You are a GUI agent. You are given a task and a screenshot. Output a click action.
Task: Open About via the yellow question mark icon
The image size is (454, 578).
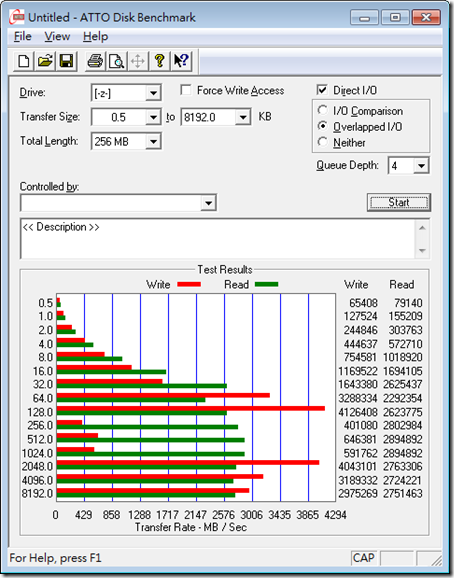159,61
